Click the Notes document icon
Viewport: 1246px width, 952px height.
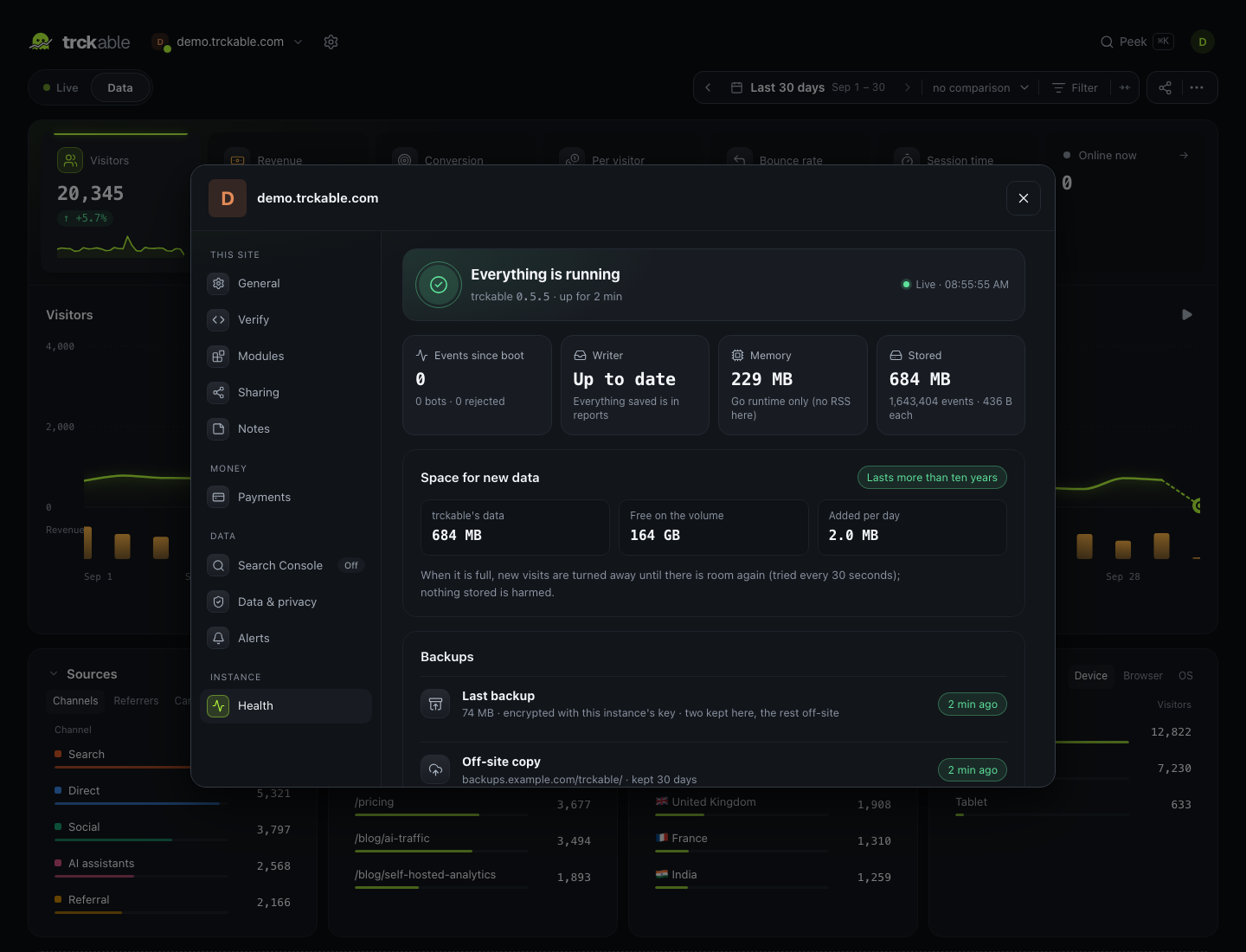[218, 429]
